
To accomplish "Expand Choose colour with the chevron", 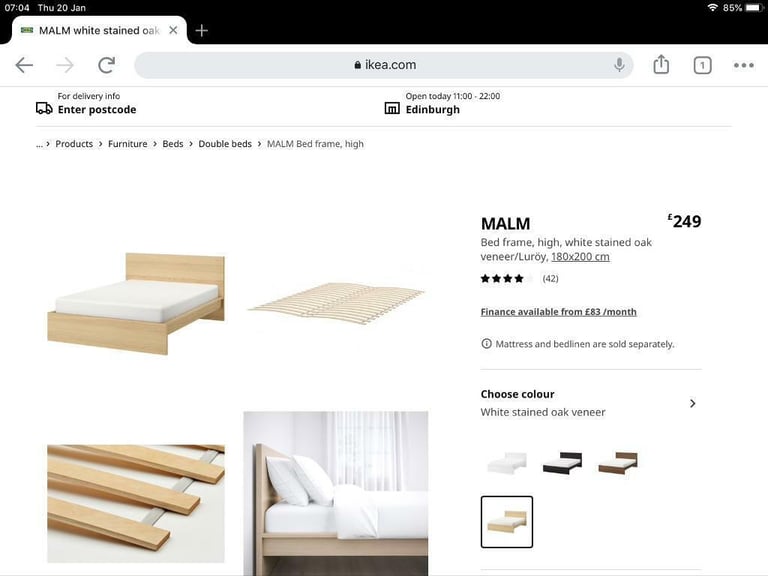I will point(693,403).
